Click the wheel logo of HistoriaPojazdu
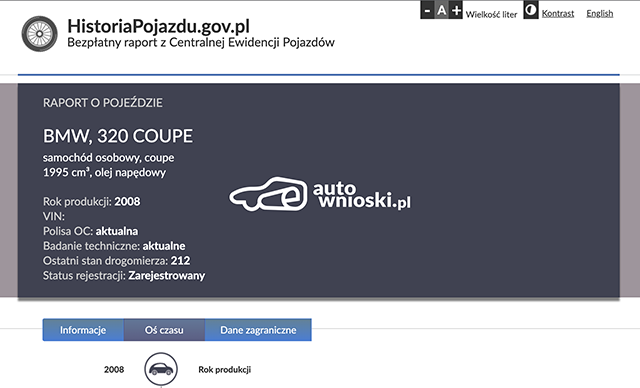Image resolution: width=640 pixels, height=388 pixels. [40, 34]
